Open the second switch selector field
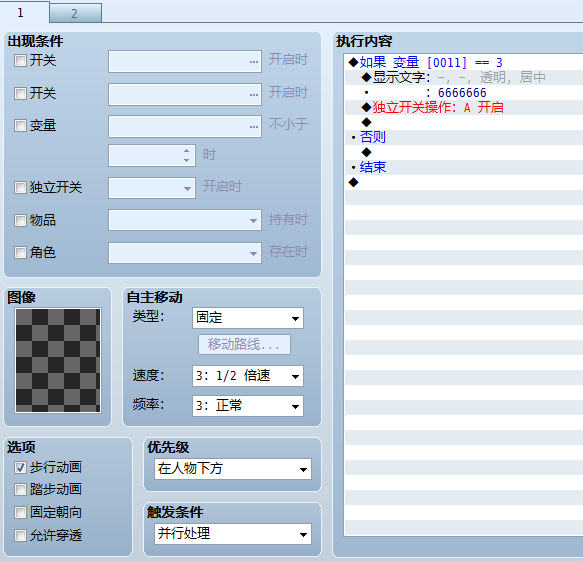 click(x=185, y=94)
